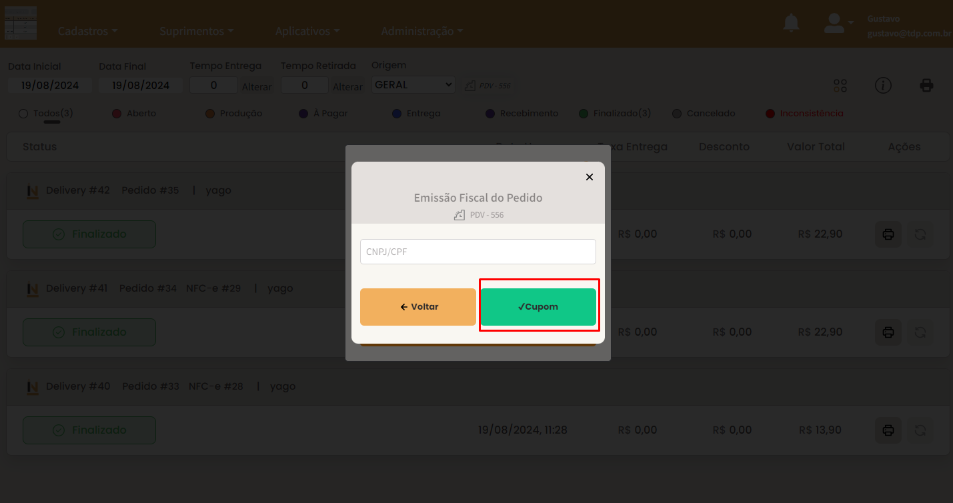The width and height of the screenshot is (953, 503).
Task: Refresh order Delivery #41
Action: [x=920, y=332]
